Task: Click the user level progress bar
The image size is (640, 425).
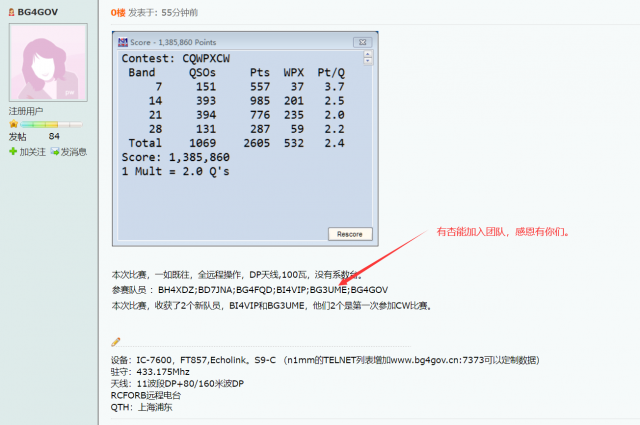Action: tap(51, 124)
